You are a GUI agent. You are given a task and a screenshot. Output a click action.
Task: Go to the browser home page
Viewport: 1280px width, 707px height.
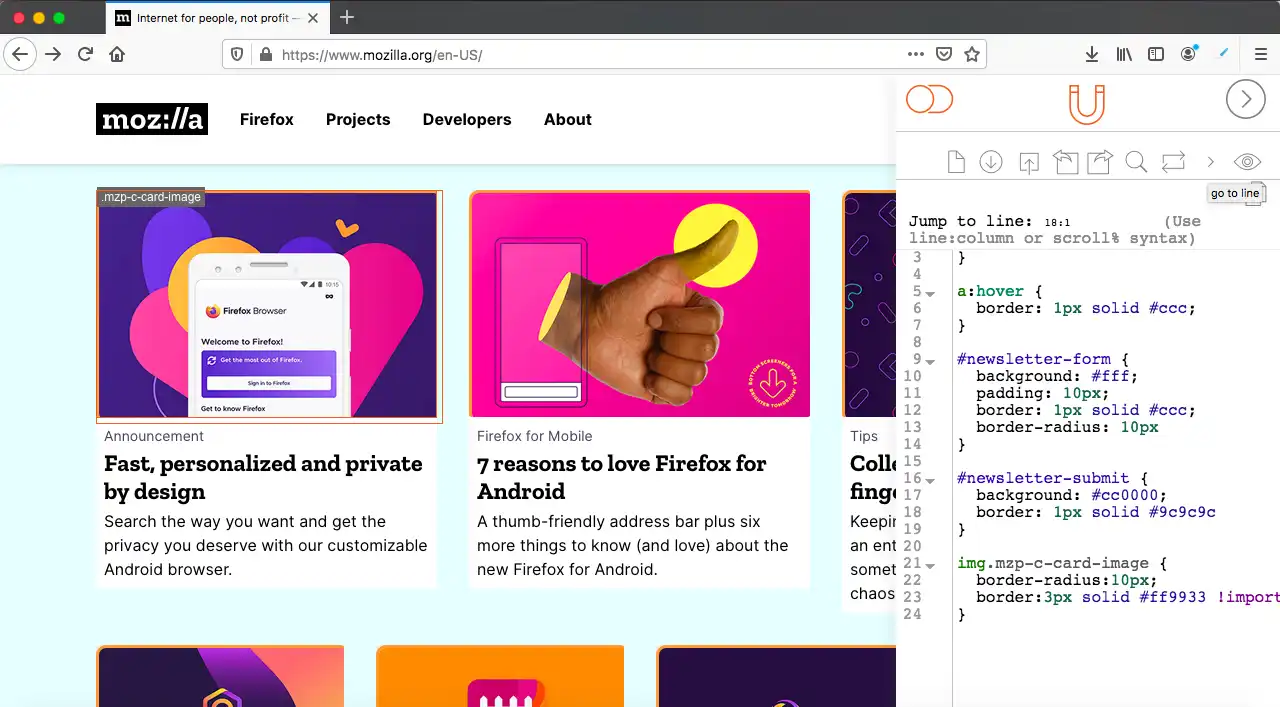coord(117,54)
